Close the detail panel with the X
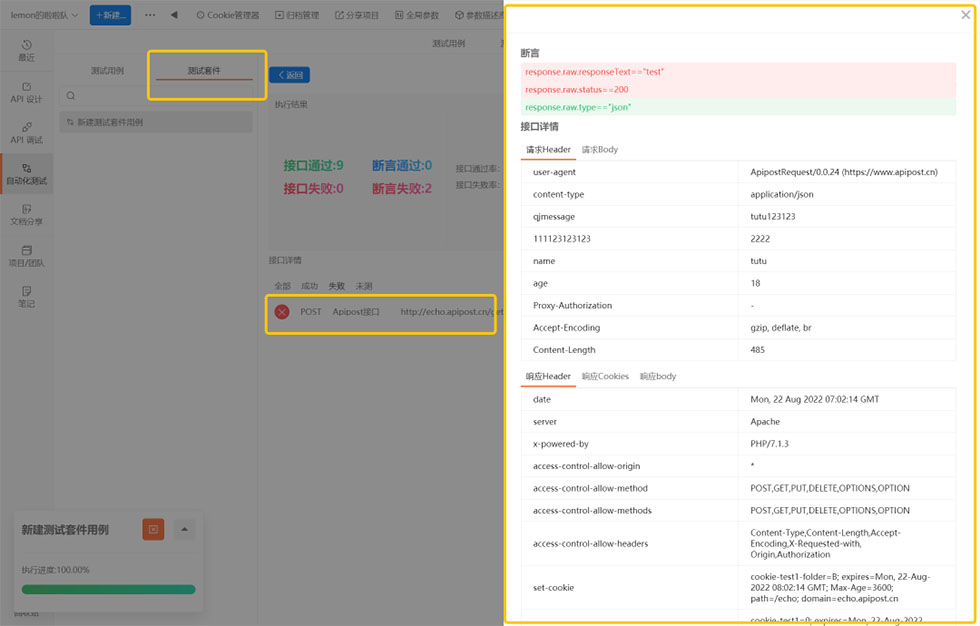980x626 pixels. pyautogui.click(x=966, y=15)
